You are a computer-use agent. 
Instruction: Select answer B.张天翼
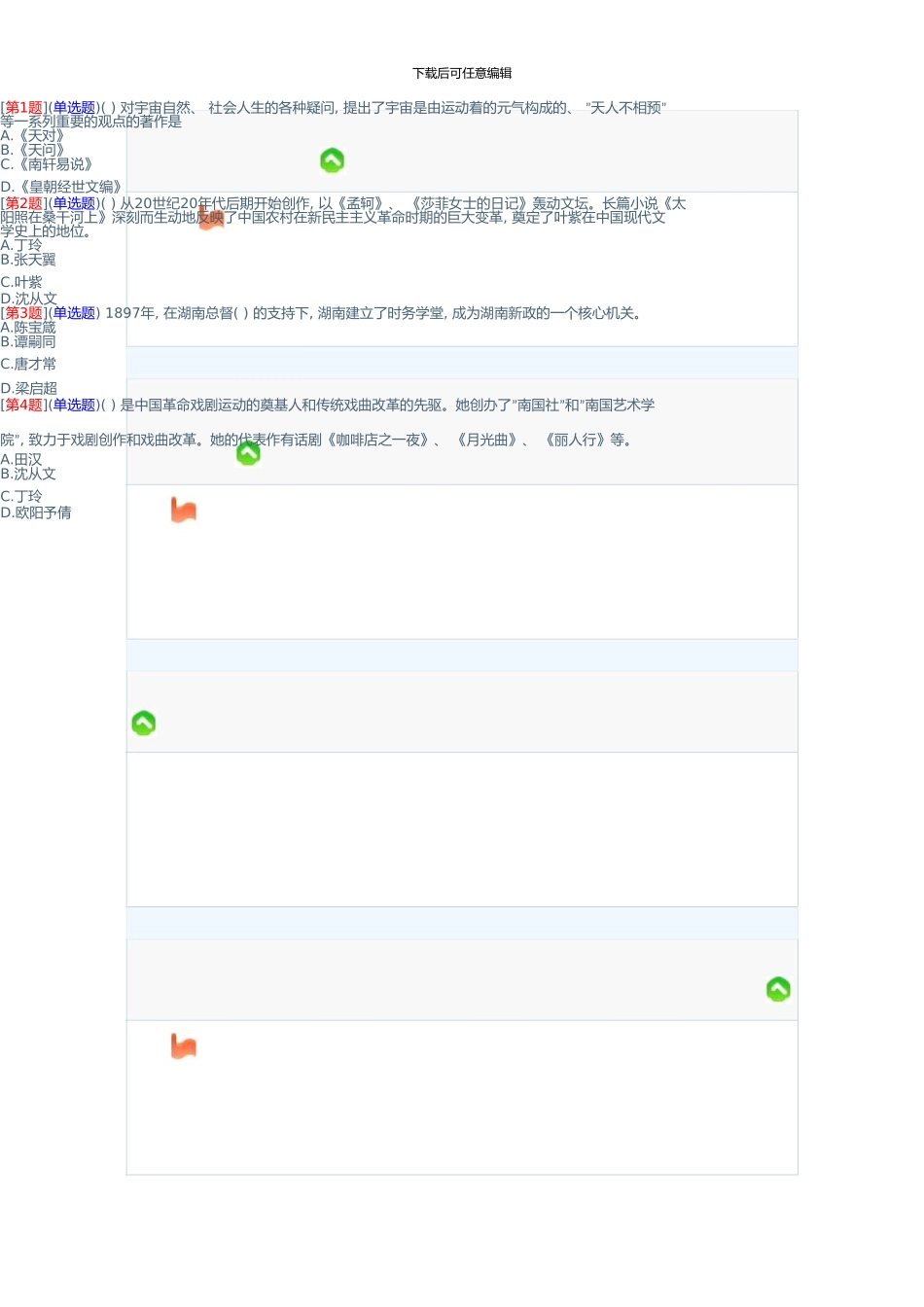28,260
